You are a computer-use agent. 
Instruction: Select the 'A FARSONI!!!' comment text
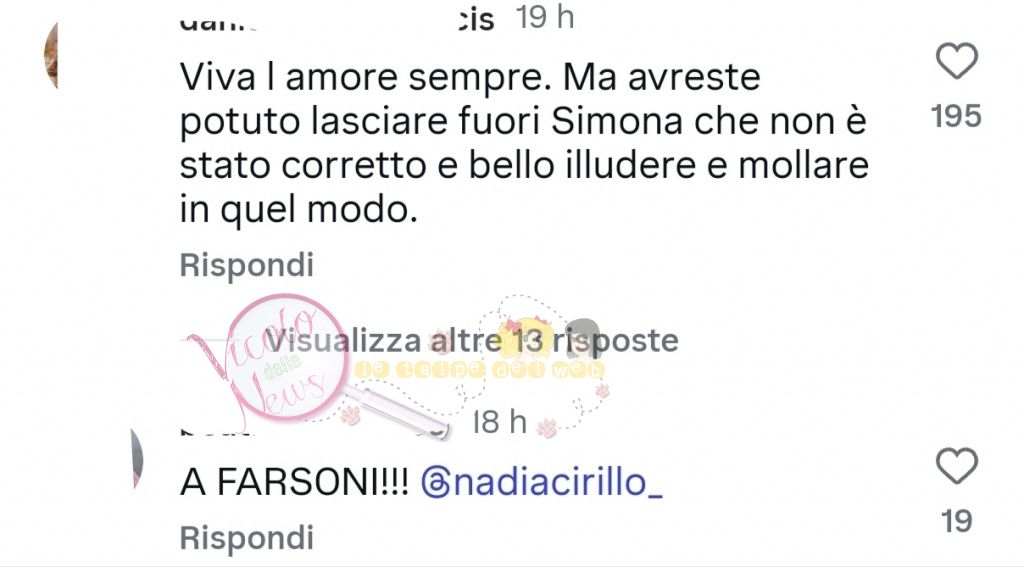point(295,483)
